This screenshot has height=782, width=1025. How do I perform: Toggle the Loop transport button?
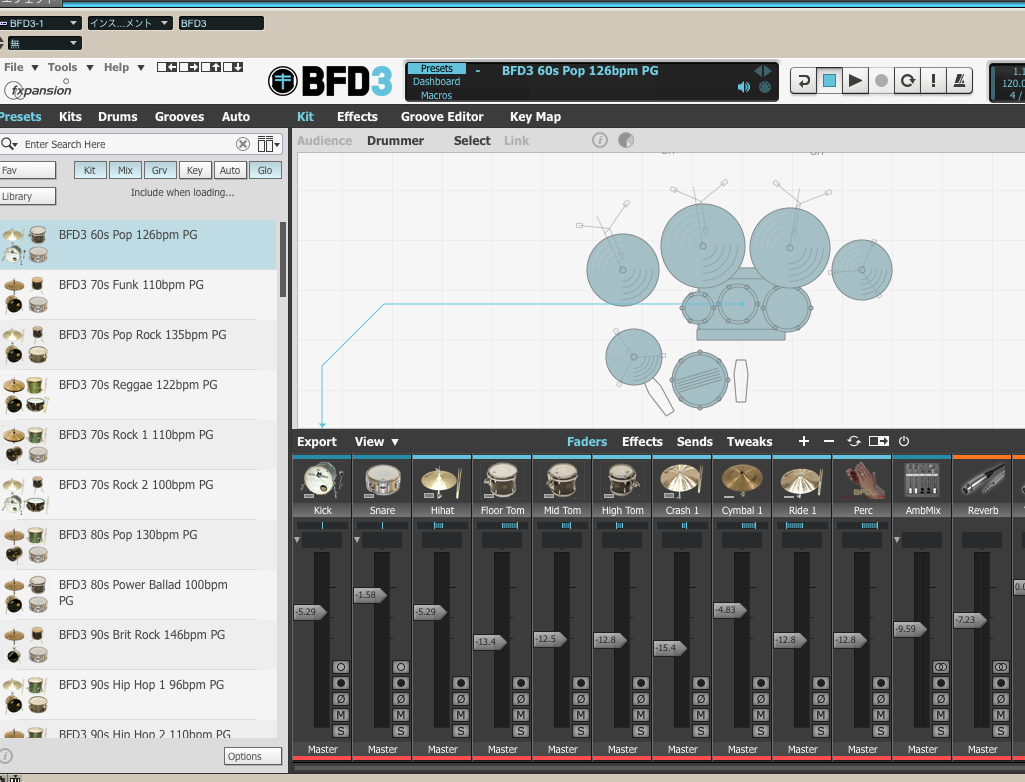click(x=907, y=81)
